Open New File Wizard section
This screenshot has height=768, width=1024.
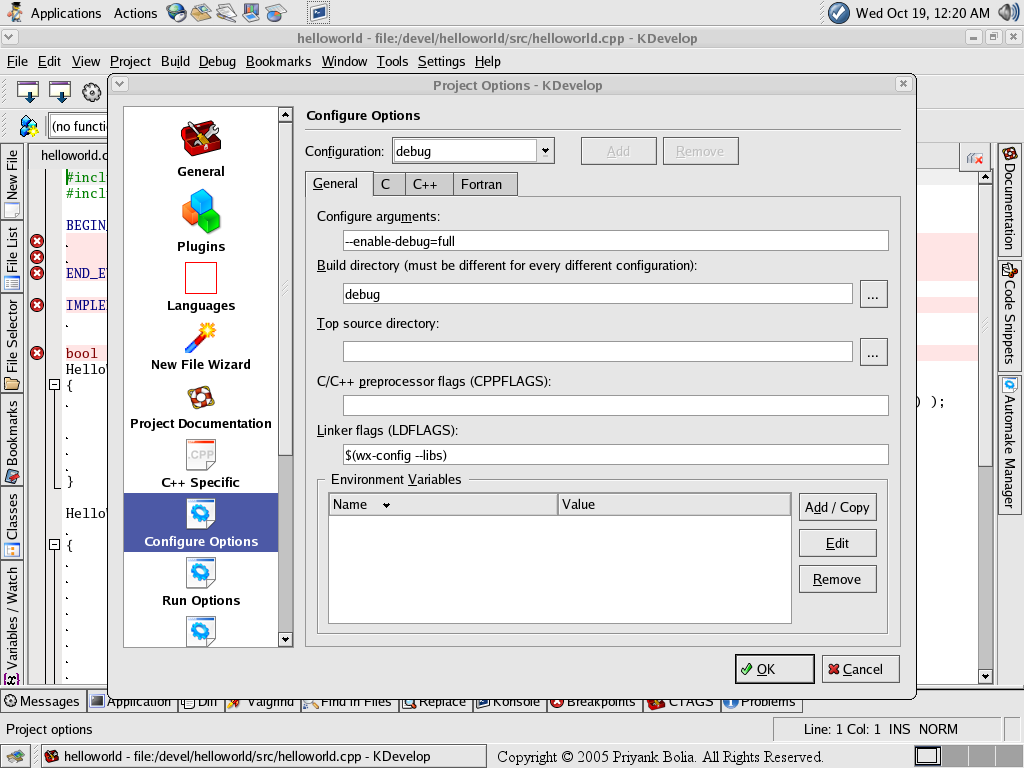point(200,347)
